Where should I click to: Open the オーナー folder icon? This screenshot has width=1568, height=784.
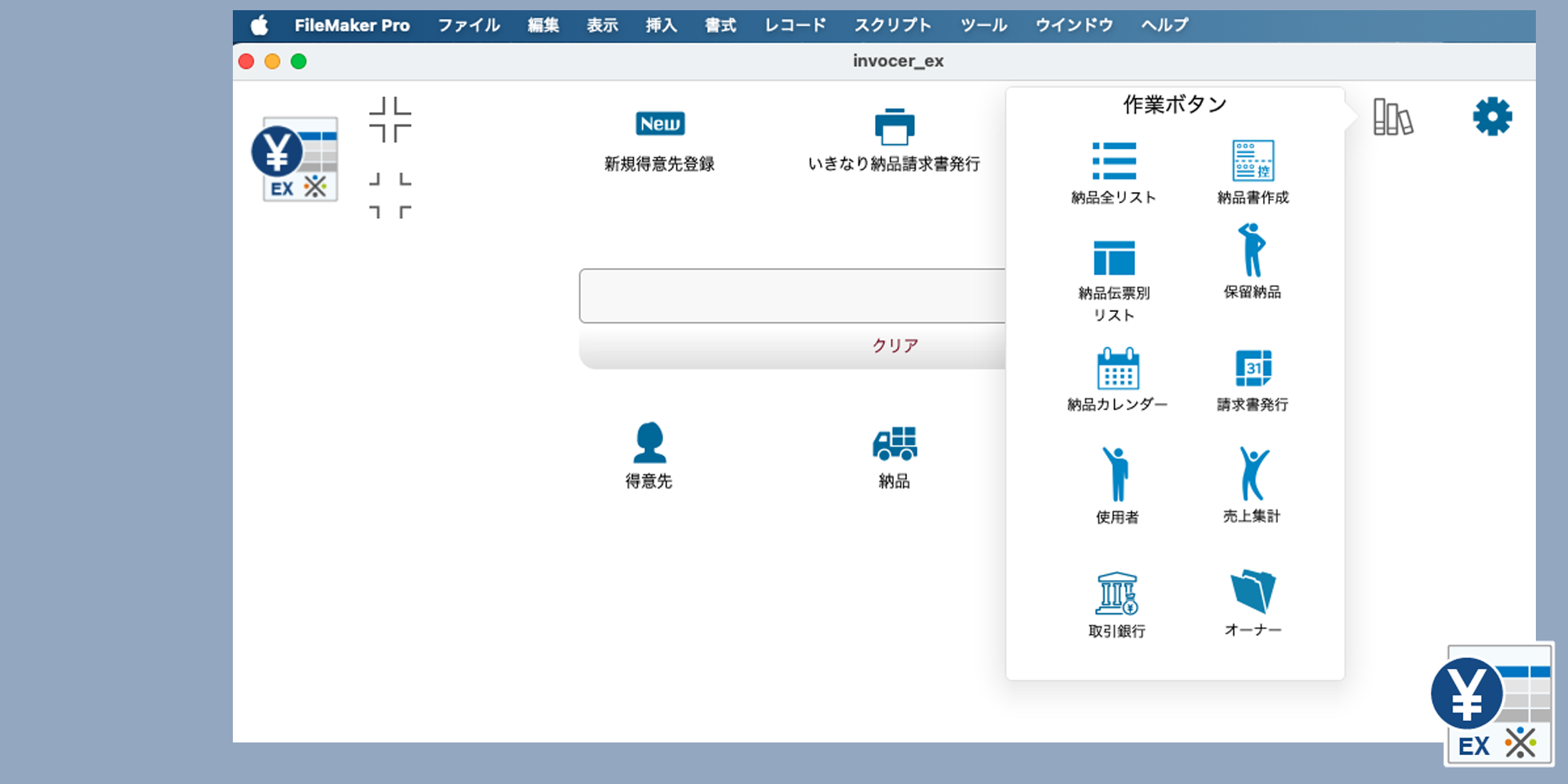[1253, 591]
